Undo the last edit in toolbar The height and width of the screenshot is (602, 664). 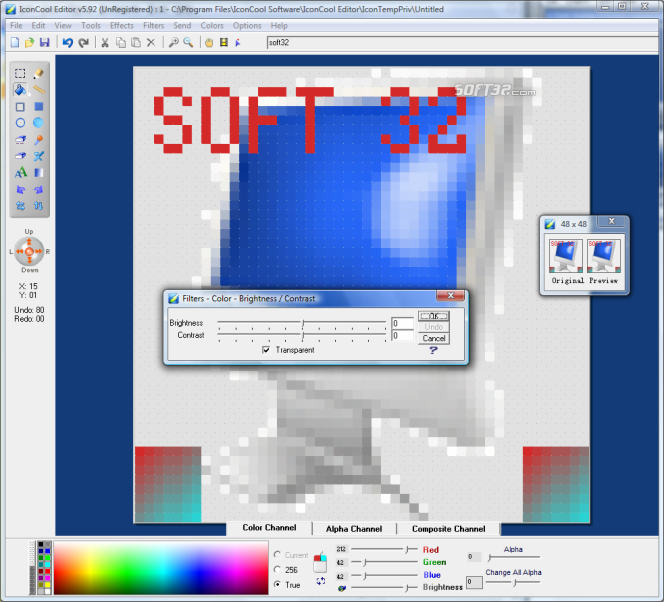[68, 42]
